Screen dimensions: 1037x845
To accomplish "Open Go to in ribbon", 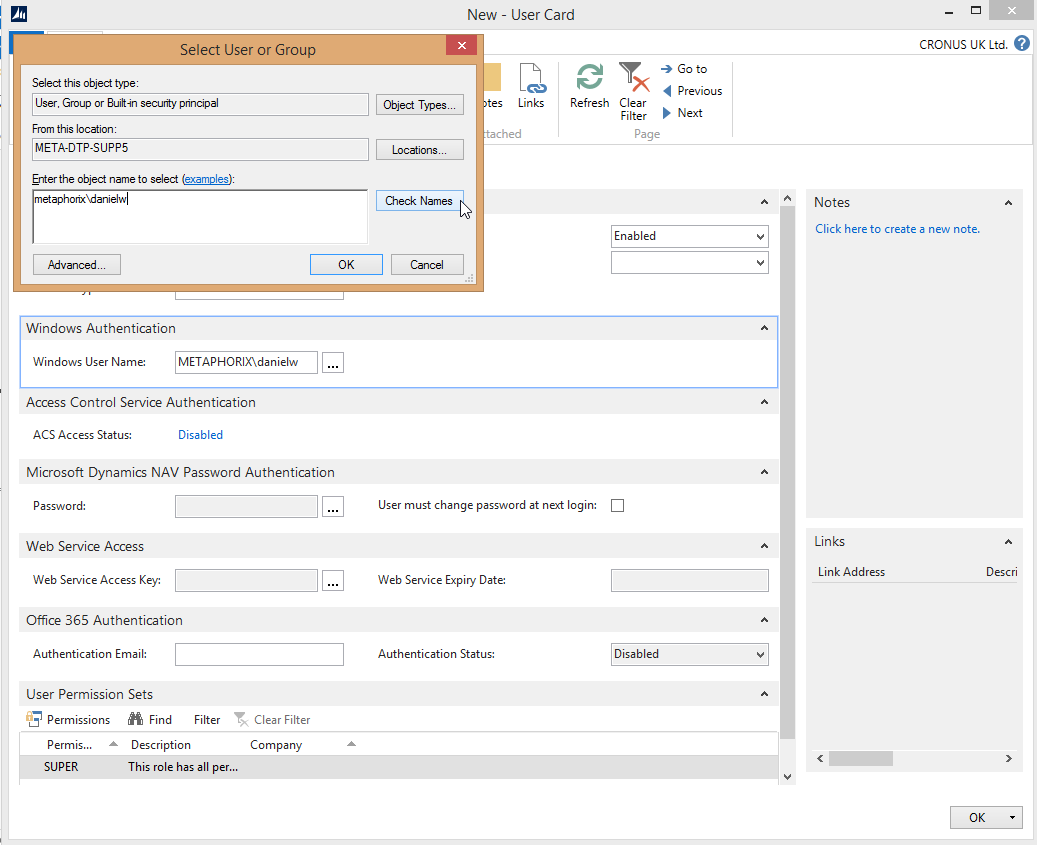I will tap(684, 69).
